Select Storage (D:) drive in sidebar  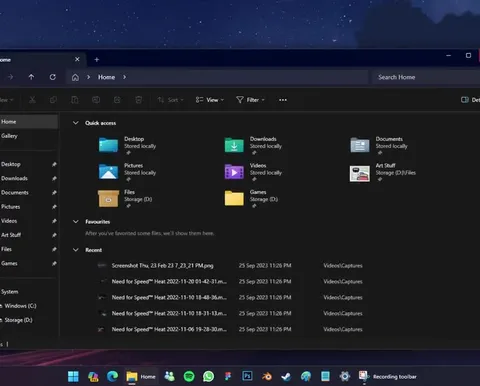29,320
